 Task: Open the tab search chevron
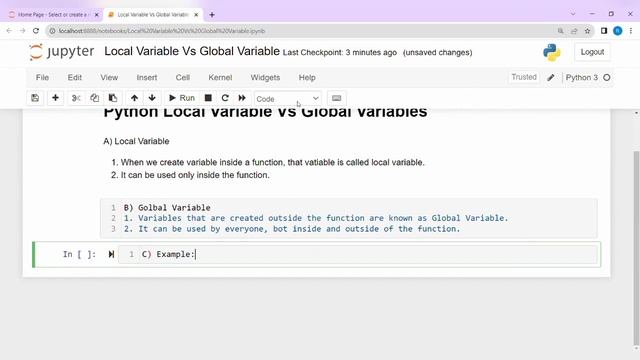573,14
